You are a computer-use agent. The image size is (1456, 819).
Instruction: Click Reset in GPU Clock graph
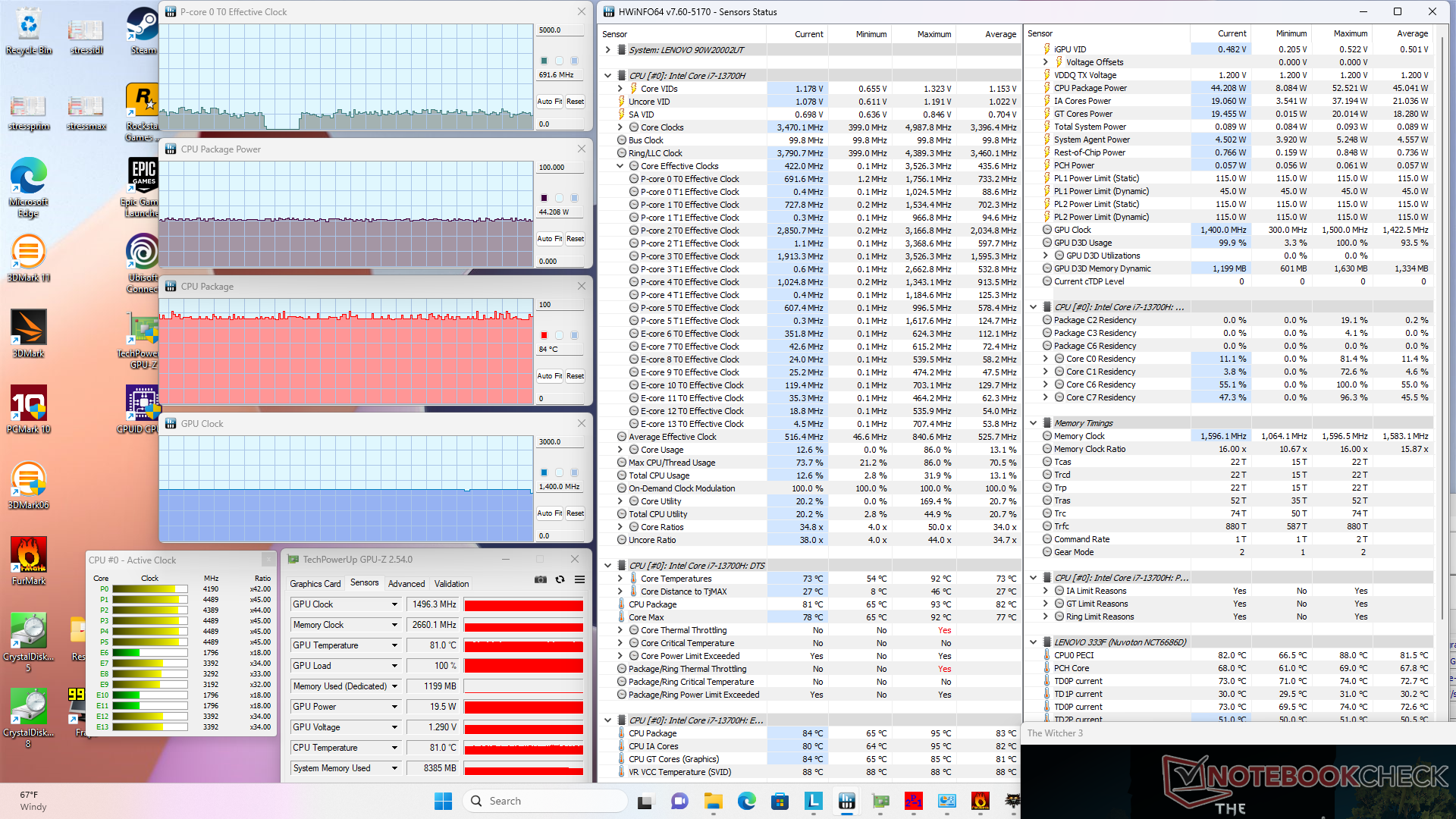[575, 513]
